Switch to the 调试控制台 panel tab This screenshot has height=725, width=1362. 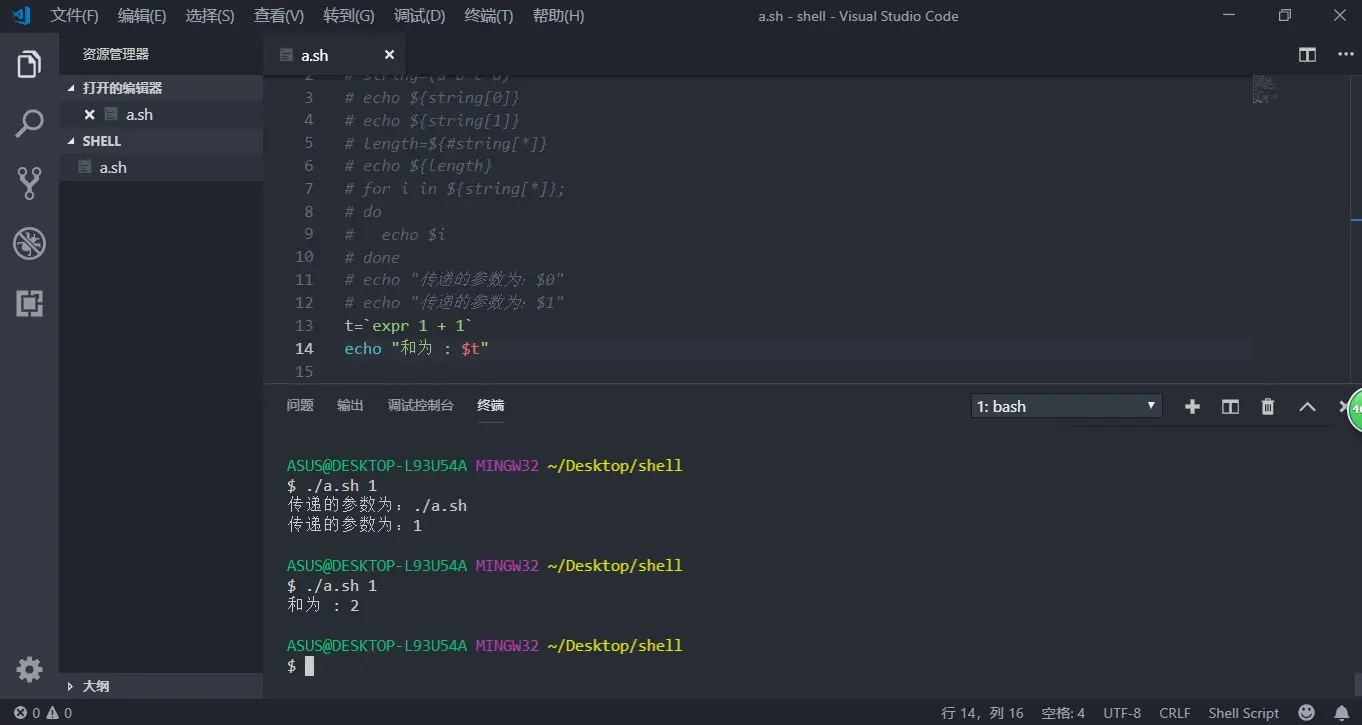click(420, 405)
